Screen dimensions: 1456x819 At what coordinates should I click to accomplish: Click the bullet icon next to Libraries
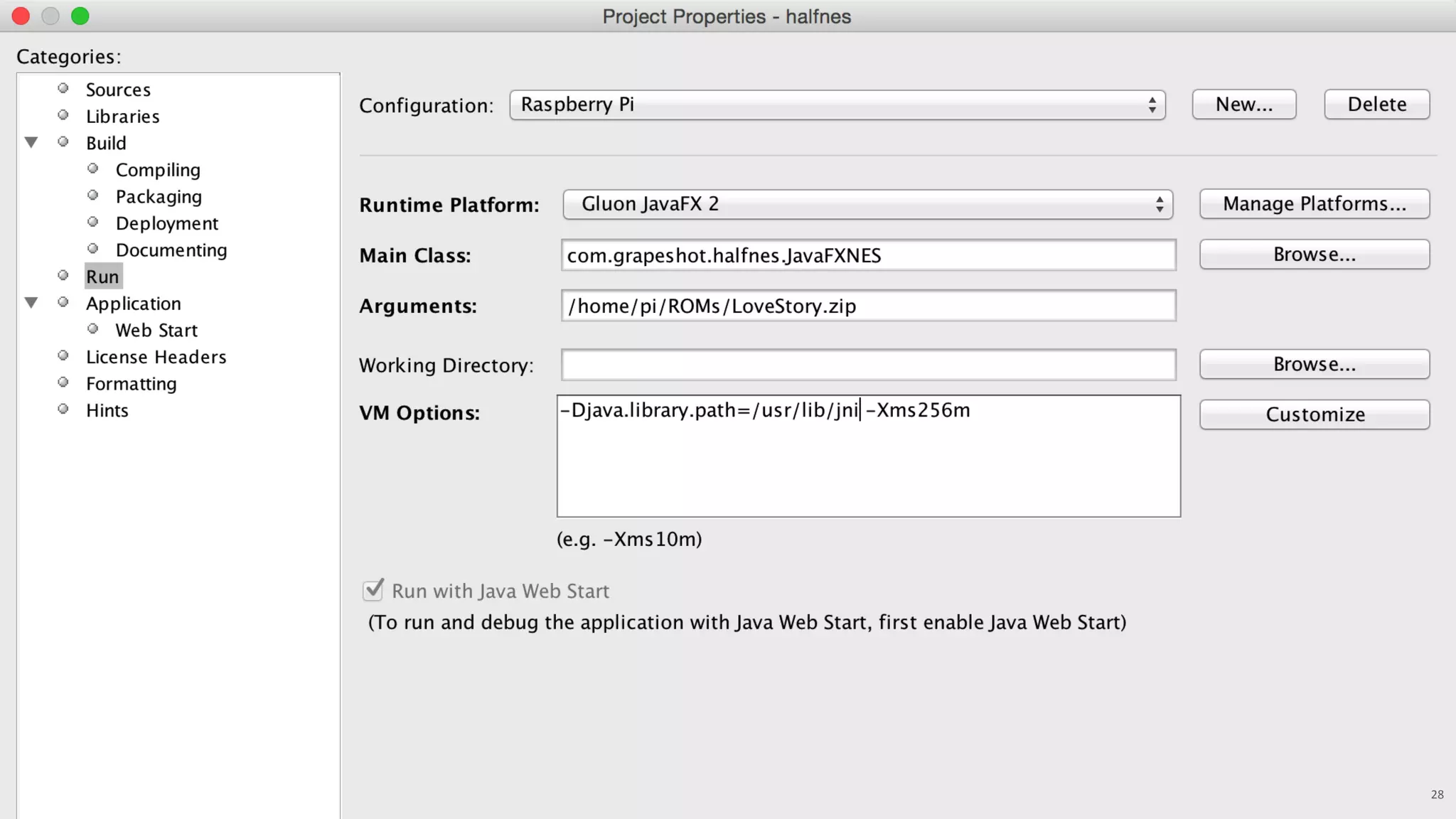(x=63, y=115)
